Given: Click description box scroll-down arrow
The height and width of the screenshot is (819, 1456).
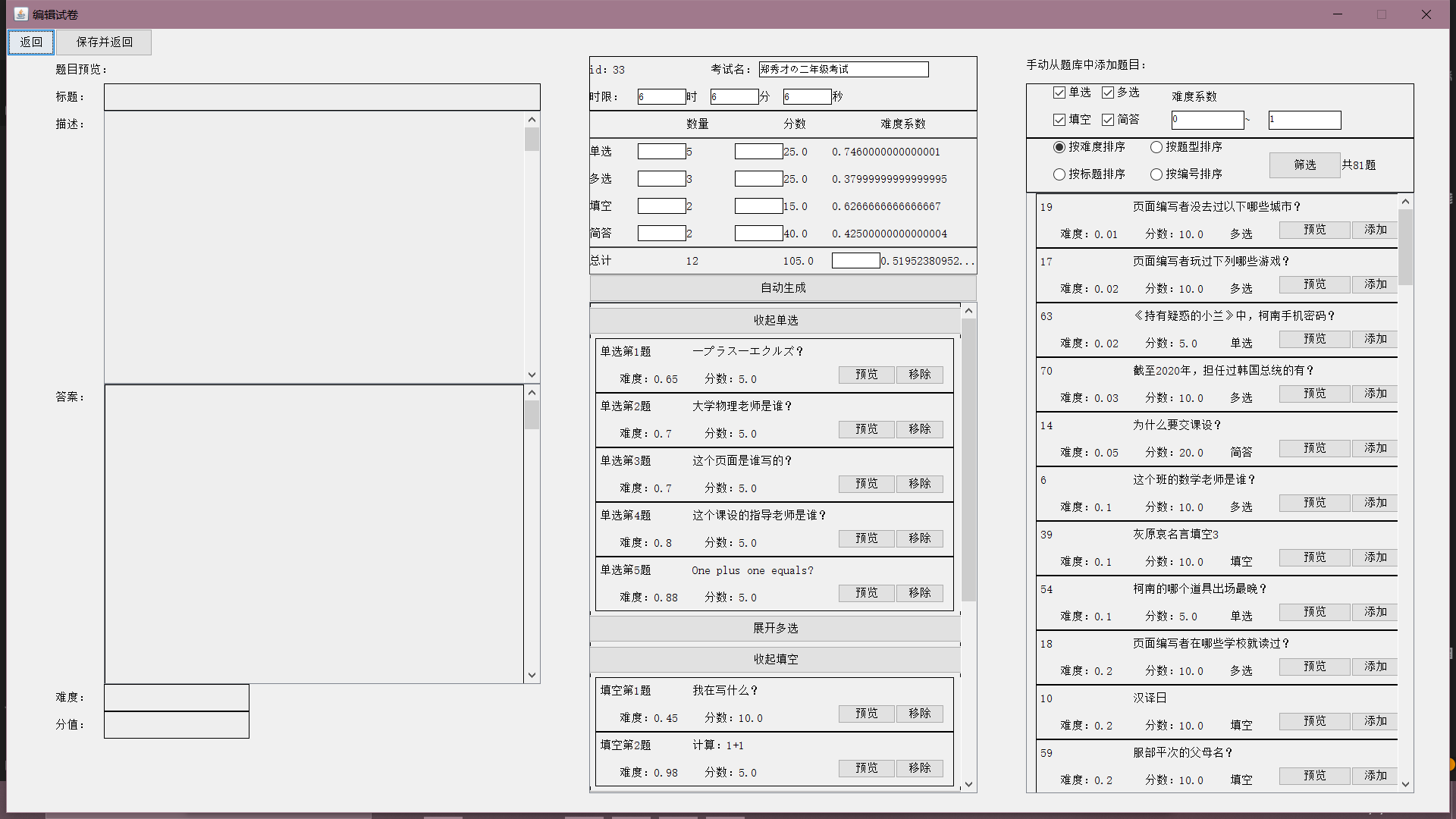Looking at the screenshot, I should [x=532, y=375].
